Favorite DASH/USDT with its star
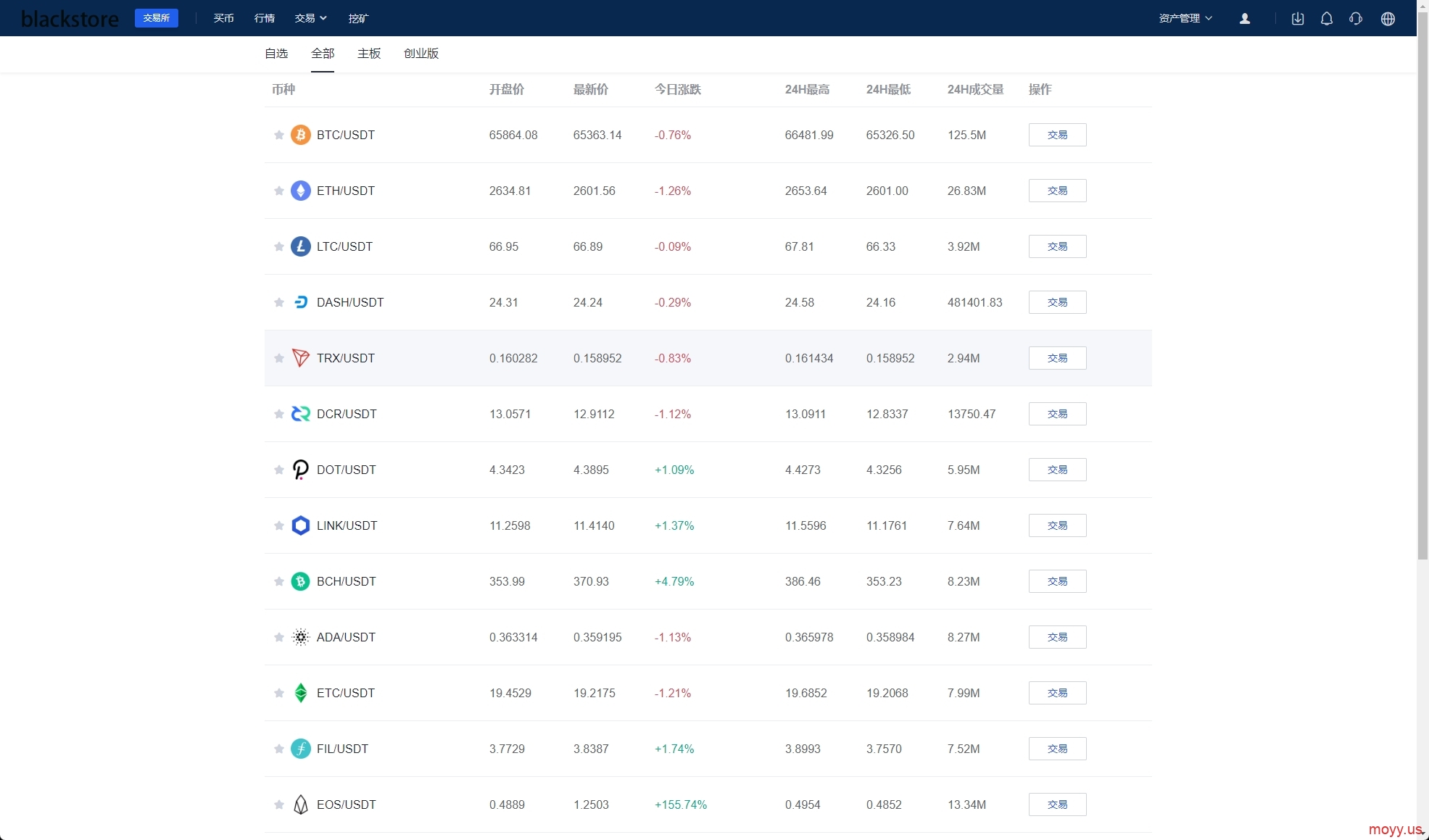 point(278,302)
